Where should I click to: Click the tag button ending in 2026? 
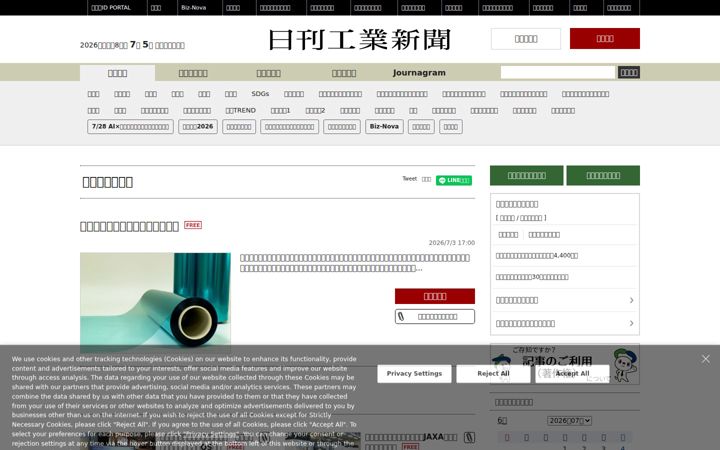point(198,127)
